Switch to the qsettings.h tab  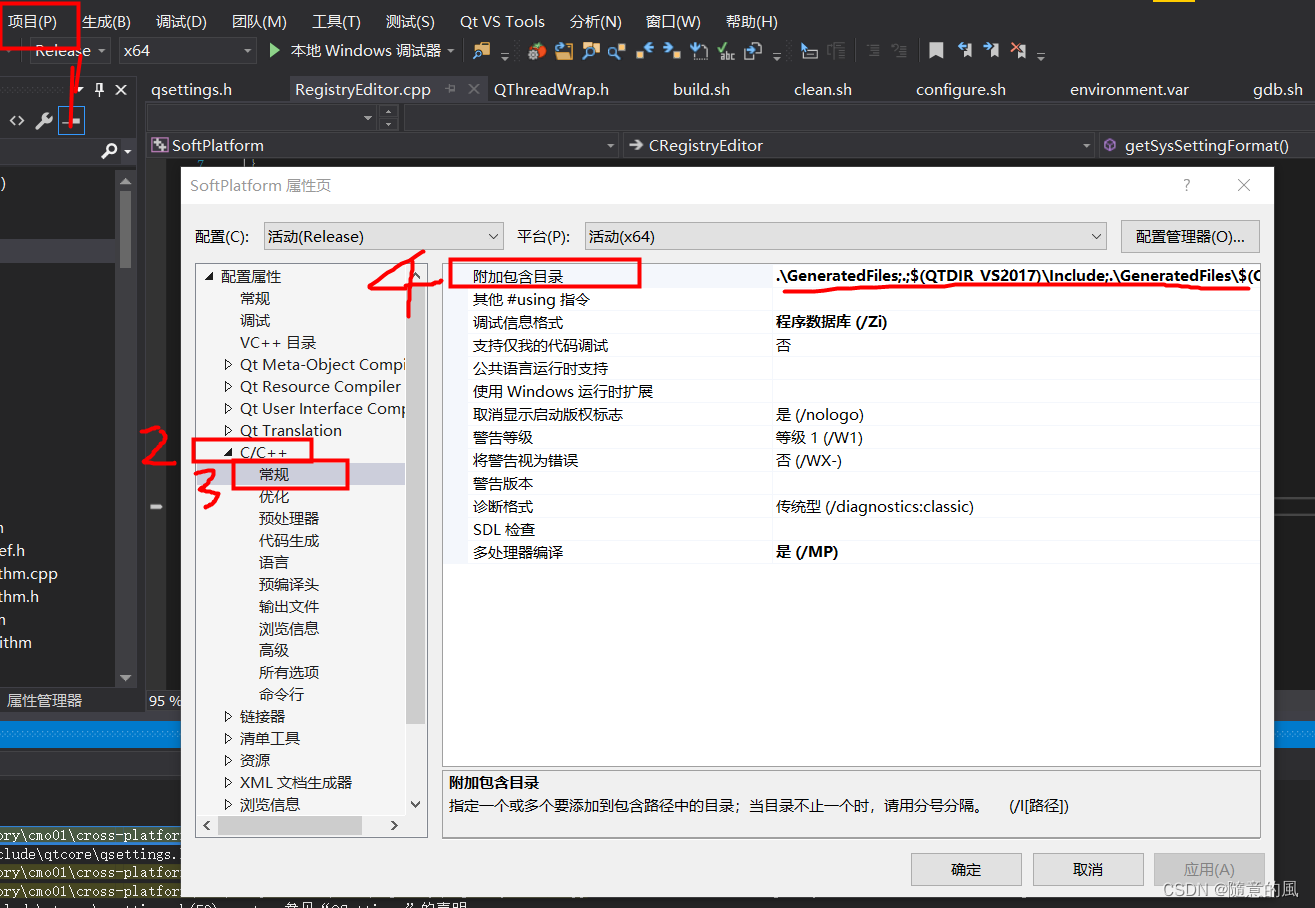tap(191, 89)
